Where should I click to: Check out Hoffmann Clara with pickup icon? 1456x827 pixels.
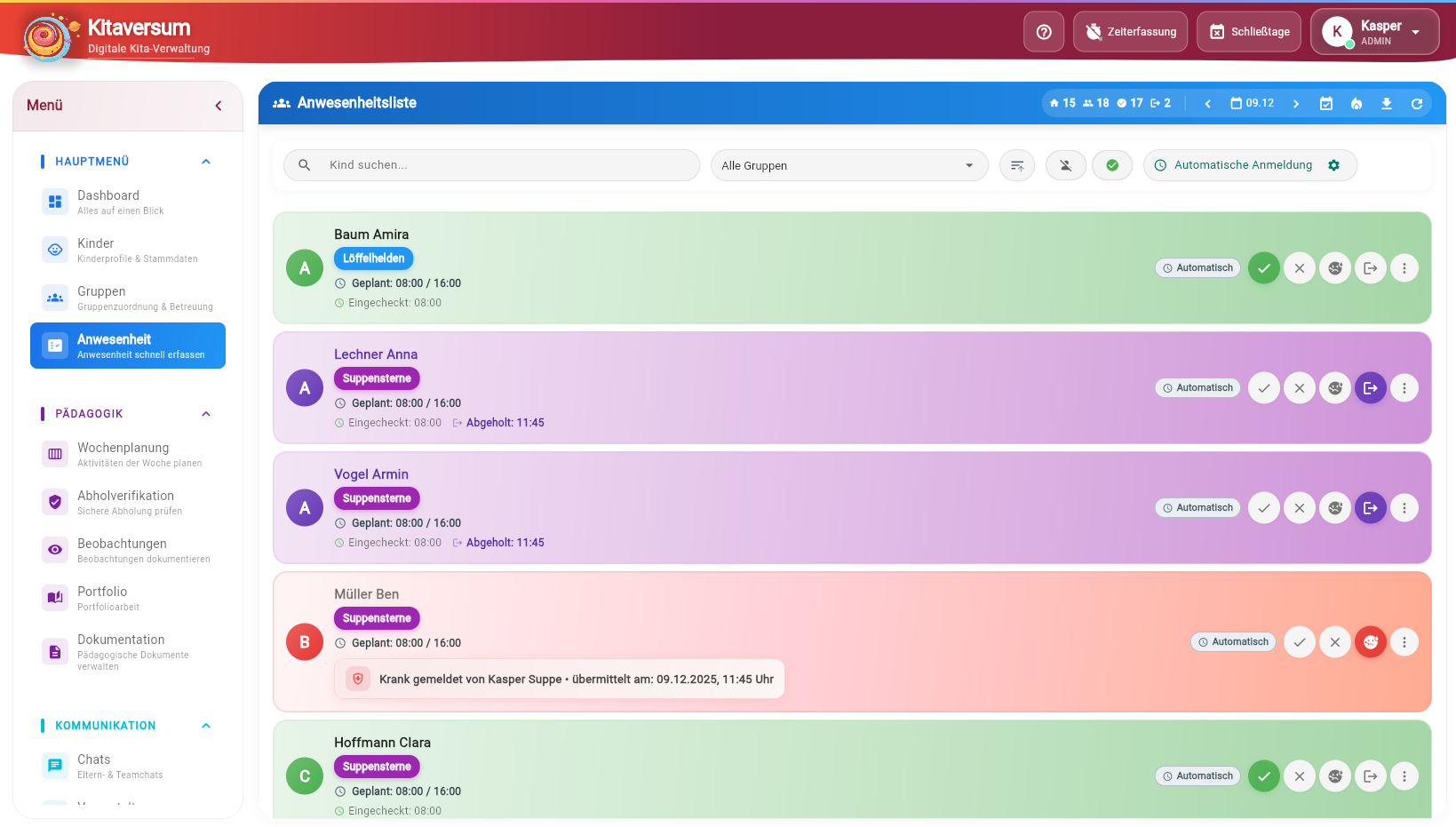(1370, 776)
